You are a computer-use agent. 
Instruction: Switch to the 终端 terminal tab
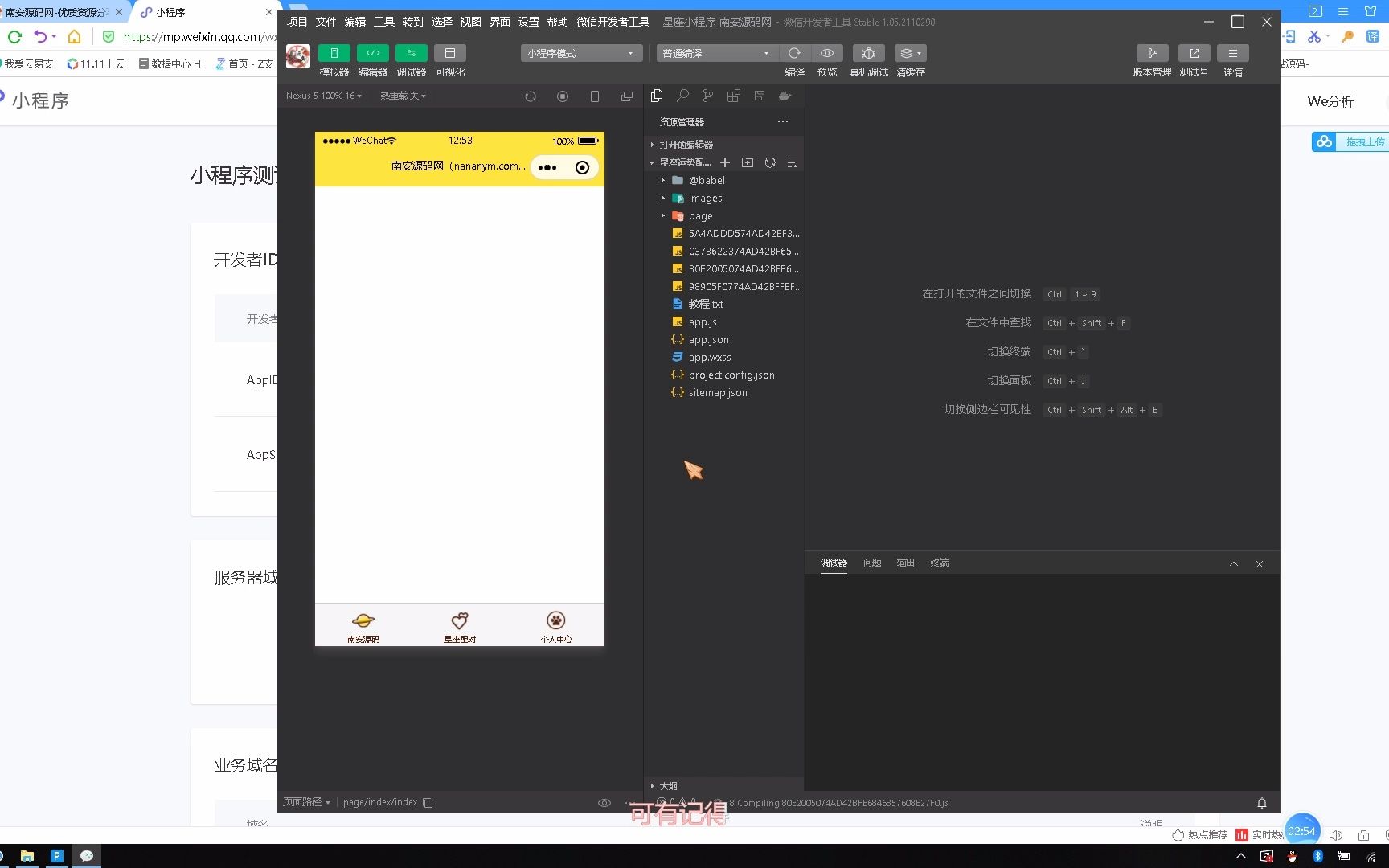(x=940, y=563)
